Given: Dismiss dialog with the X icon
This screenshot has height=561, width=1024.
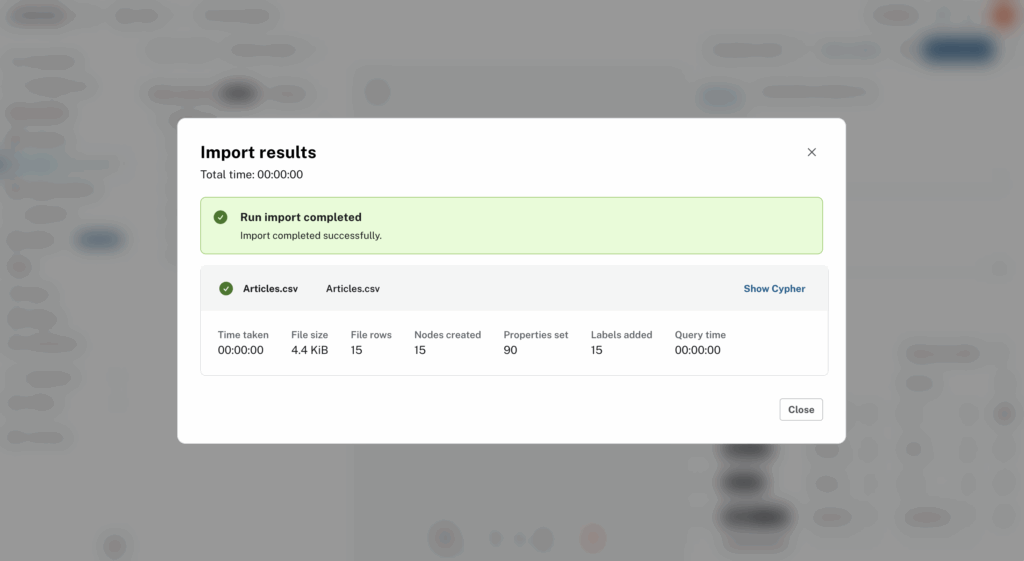Looking at the screenshot, I should [x=811, y=152].
